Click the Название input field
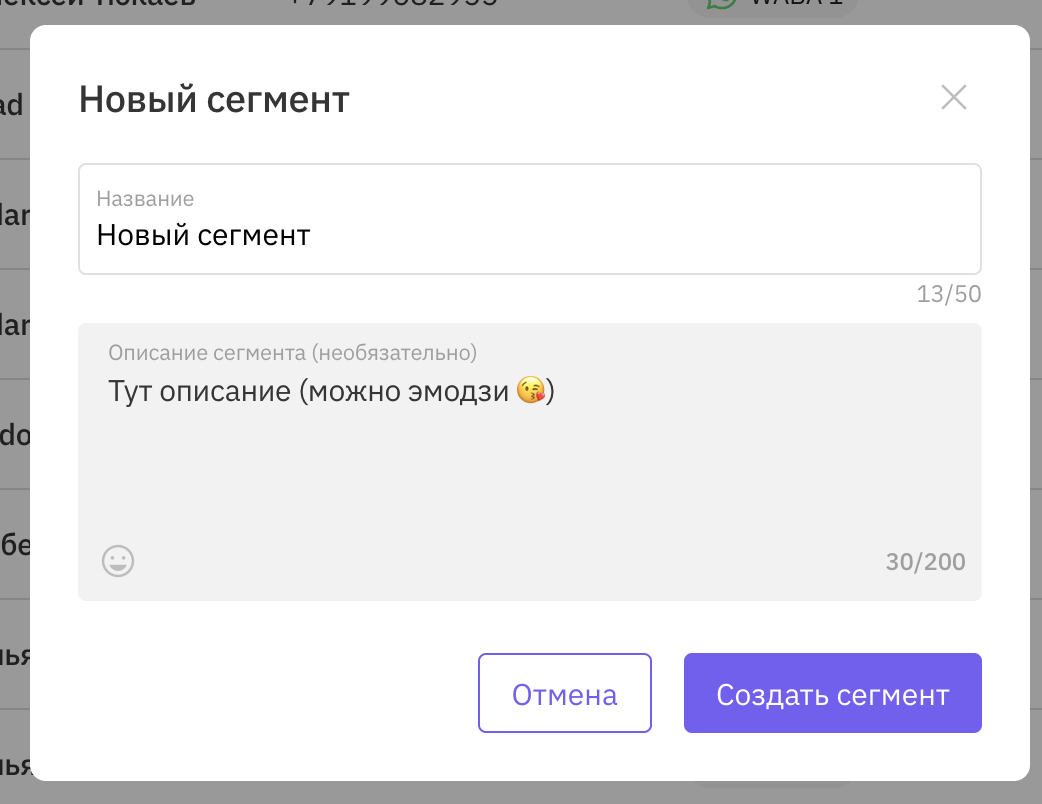 point(530,219)
